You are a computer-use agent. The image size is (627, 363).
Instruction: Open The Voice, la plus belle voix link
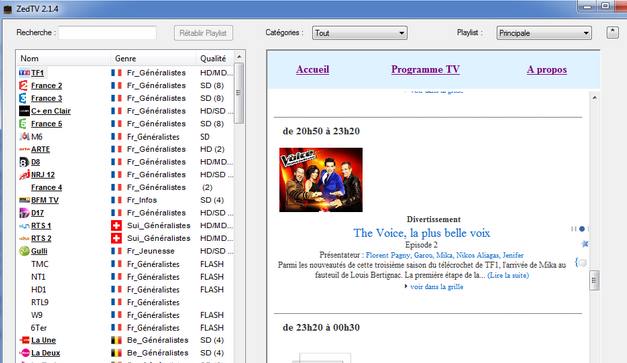[x=421, y=233]
